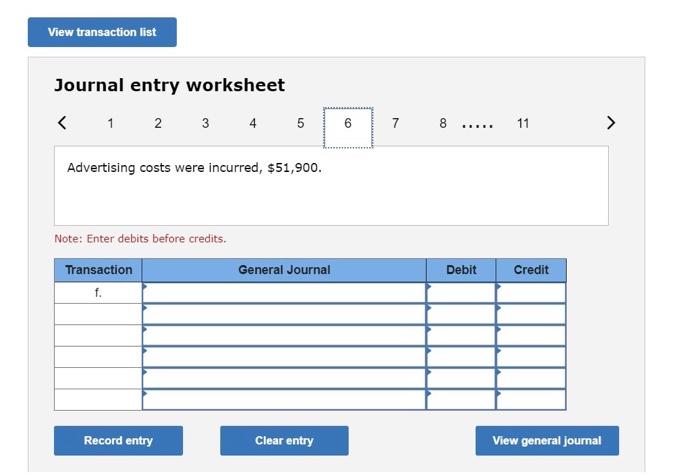Image resolution: width=700 pixels, height=475 pixels.
Task: Switch to worksheet tab 3
Action: (x=205, y=123)
